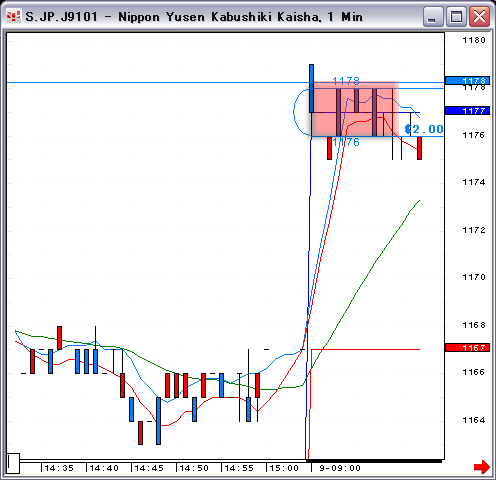Screen dimensions: 496x480
Task: Select the dark blue 1177 price marker
Action: [x=467, y=110]
